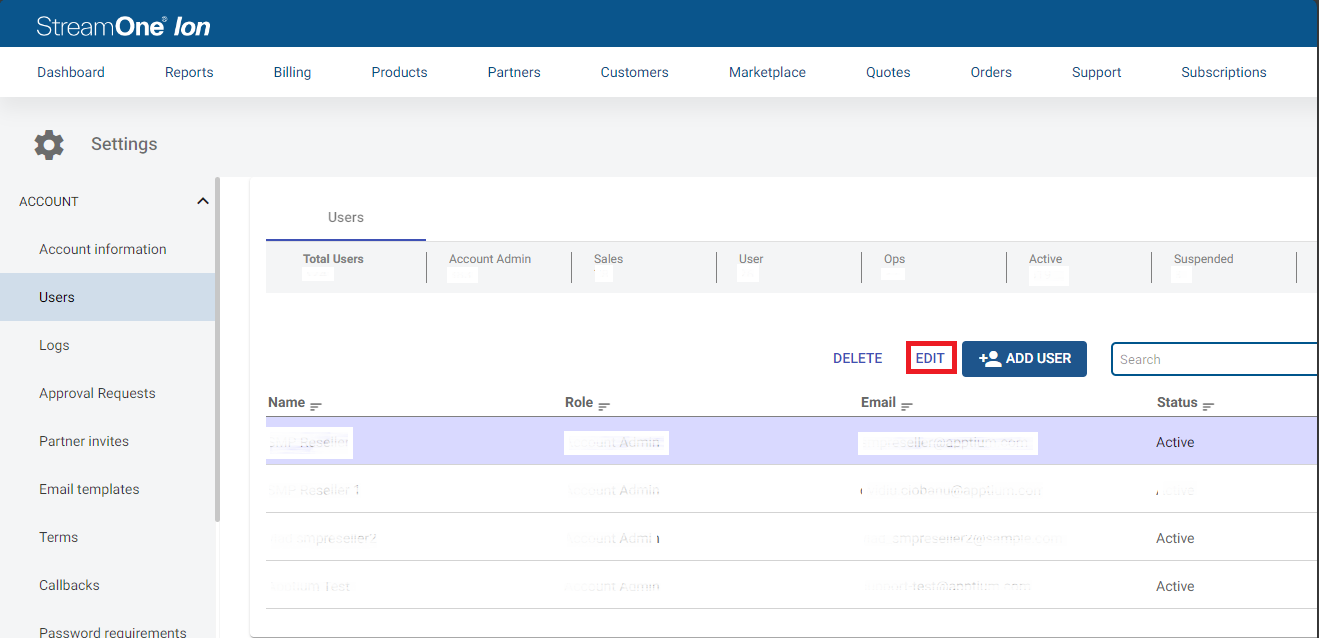Open Callbacks in the sidebar
The width and height of the screenshot is (1319, 638).
[x=69, y=585]
